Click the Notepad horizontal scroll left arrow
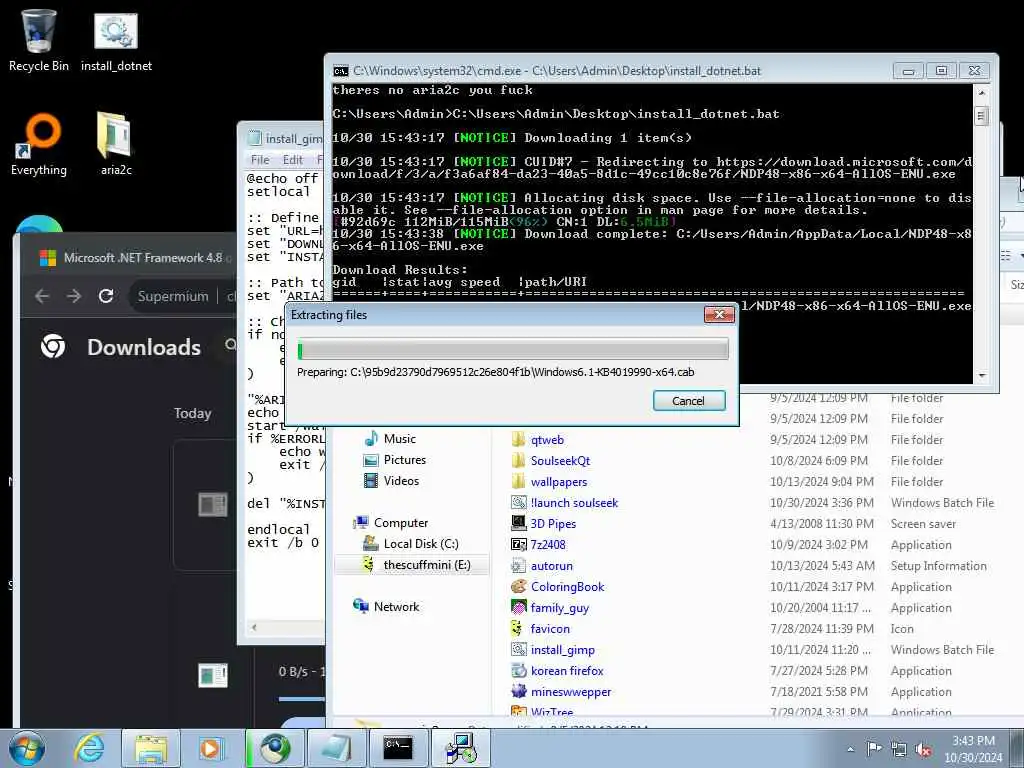The height and width of the screenshot is (768, 1024). click(x=254, y=628)
